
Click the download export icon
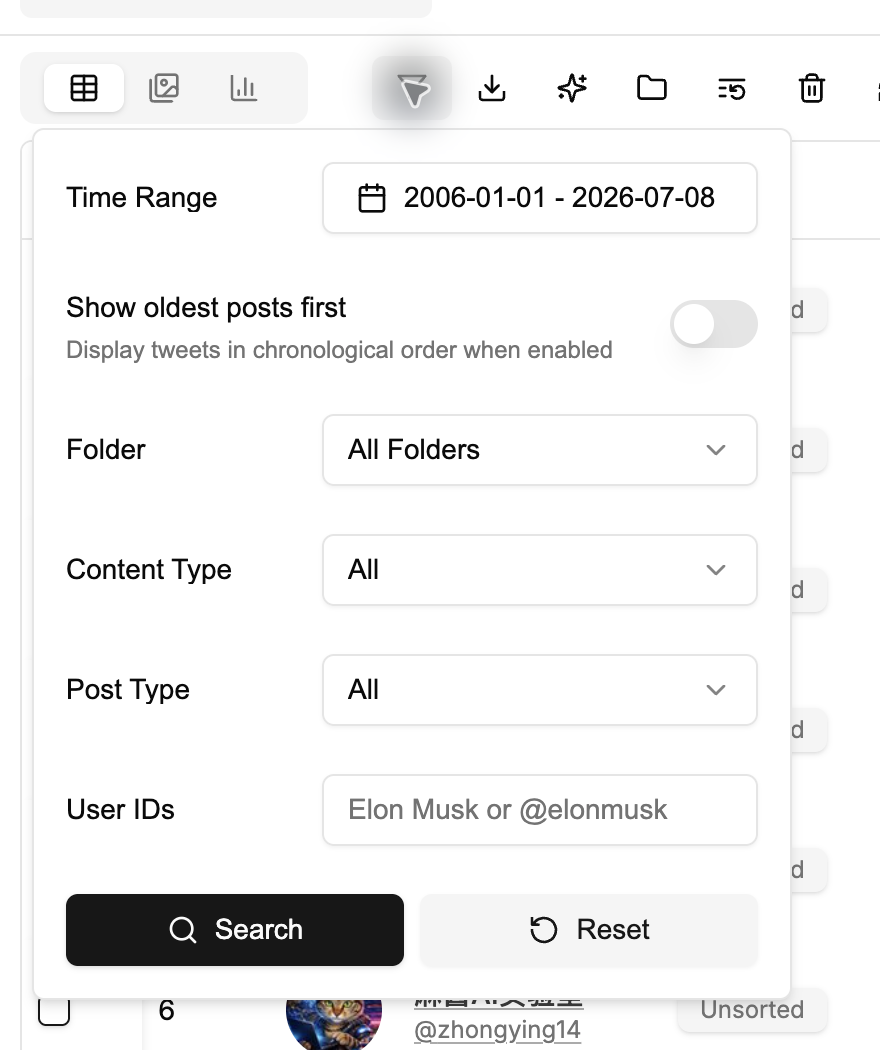(x=492, y=88)
